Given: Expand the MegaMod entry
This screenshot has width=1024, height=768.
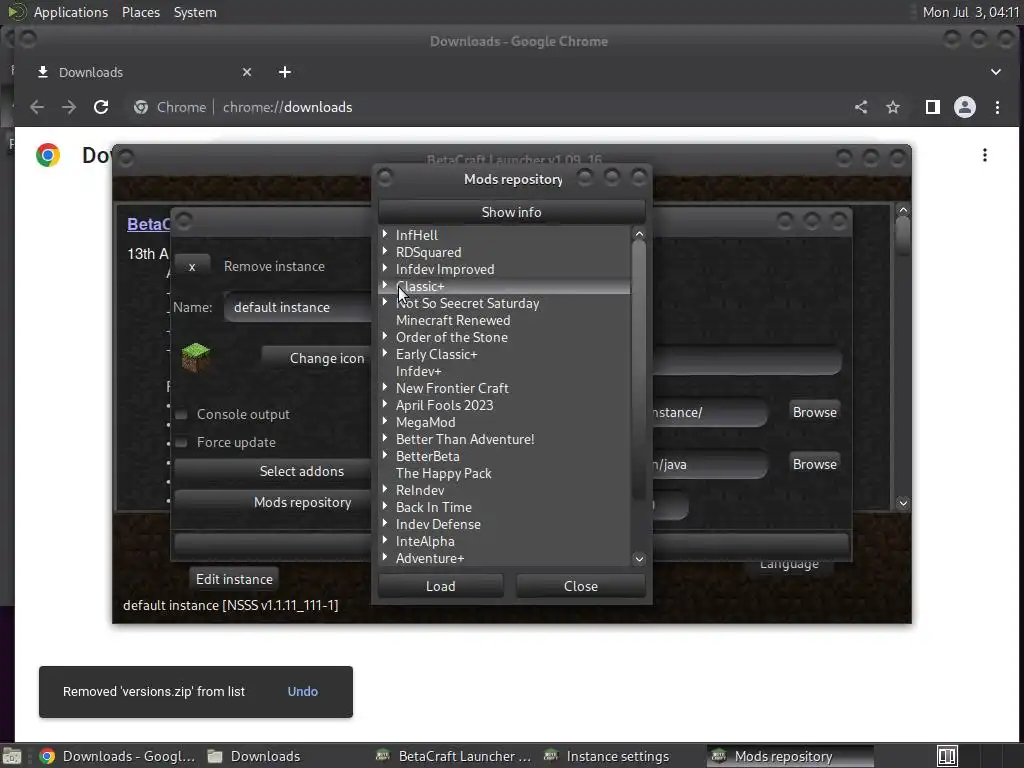Looking at the screenshot, I should [x=385, y=421].
